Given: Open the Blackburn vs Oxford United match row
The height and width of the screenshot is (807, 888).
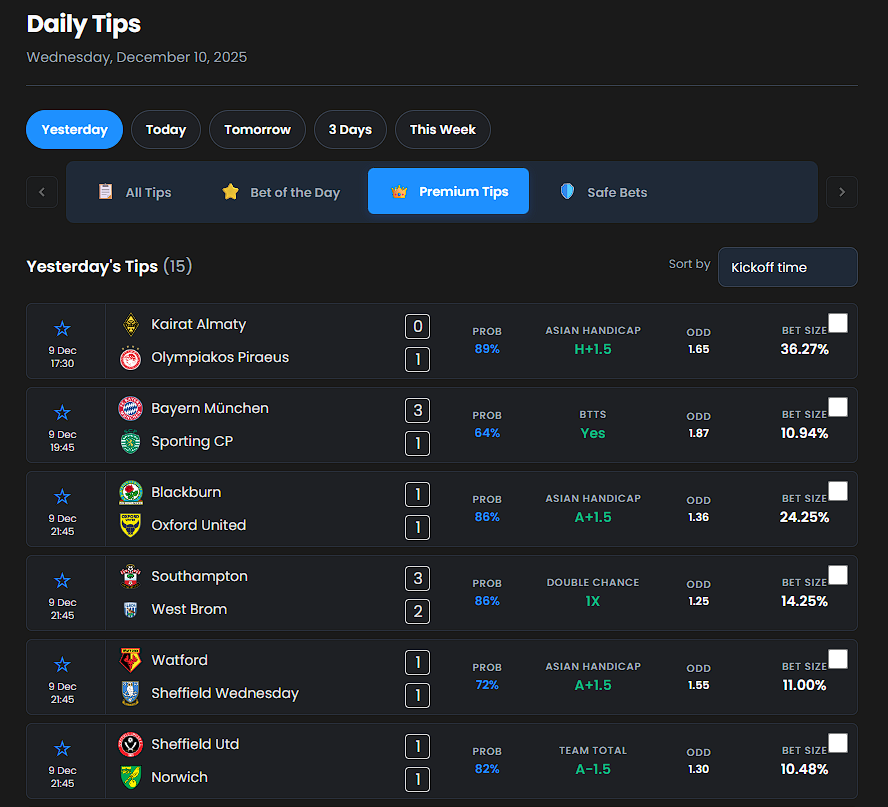Looking at the screenshot, I should click(440, 508).
